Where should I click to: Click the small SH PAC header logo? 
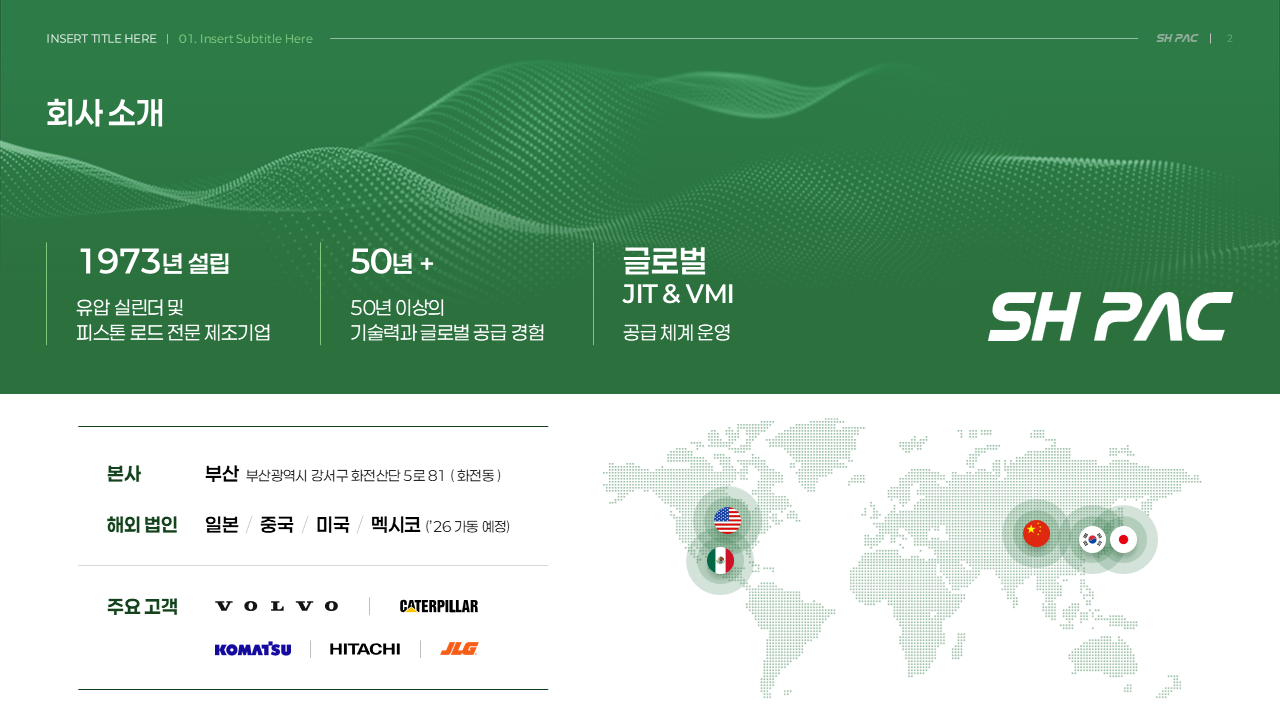(x=1176, y=38)
